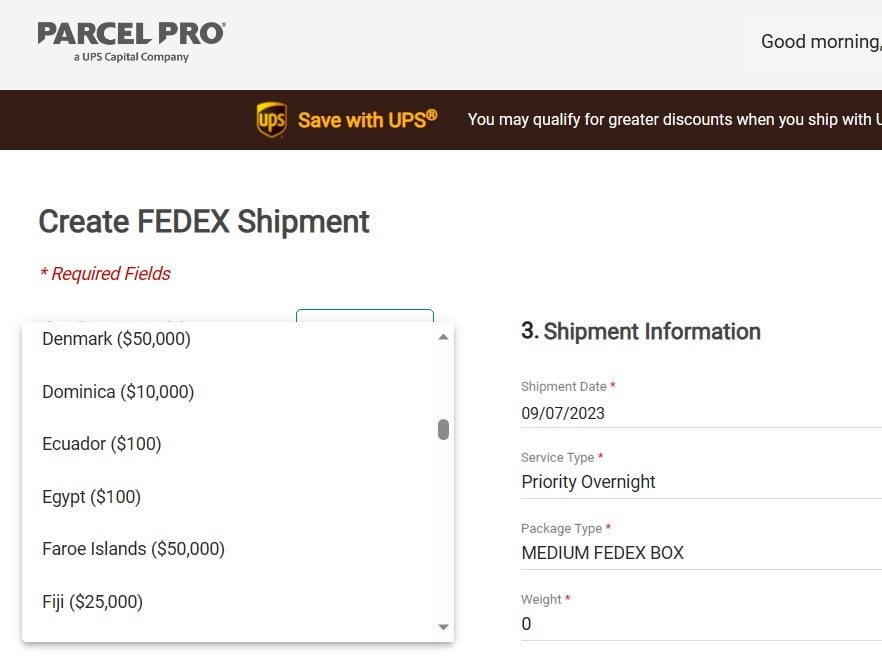The image size is (882, 665).
Task: Choose Egypt ($100) option
Action: 91,497
